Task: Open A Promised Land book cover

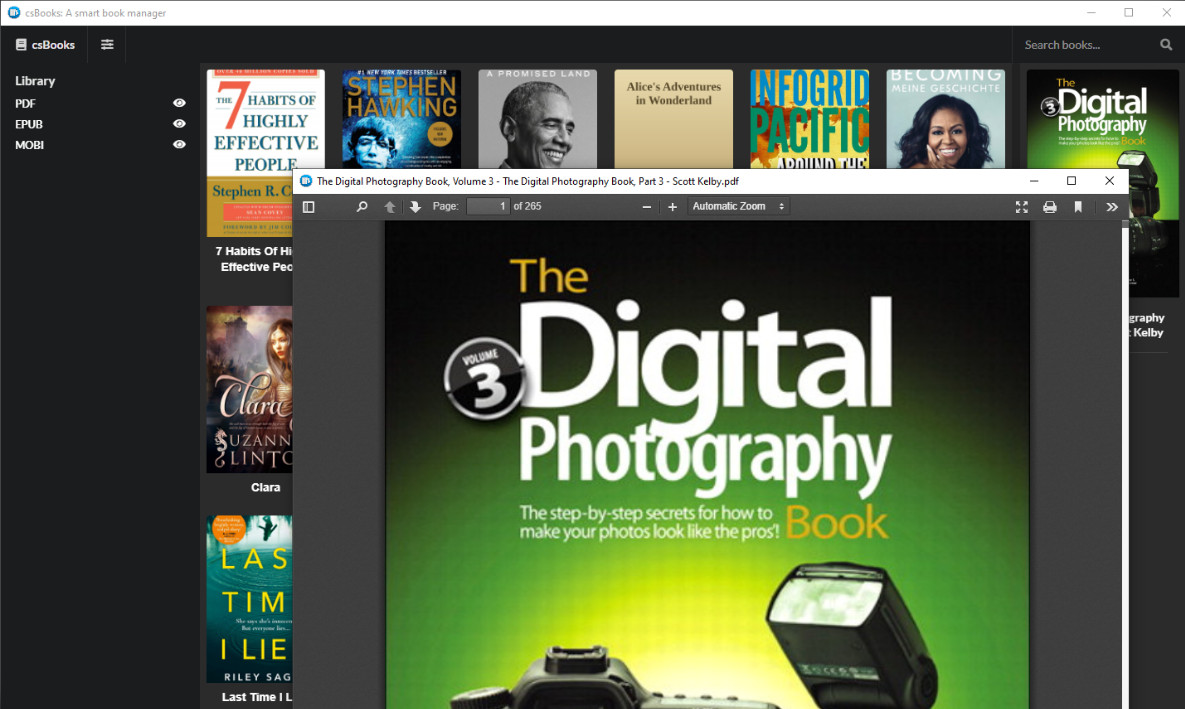Action: pyautogui.click(x=537, y=119)
